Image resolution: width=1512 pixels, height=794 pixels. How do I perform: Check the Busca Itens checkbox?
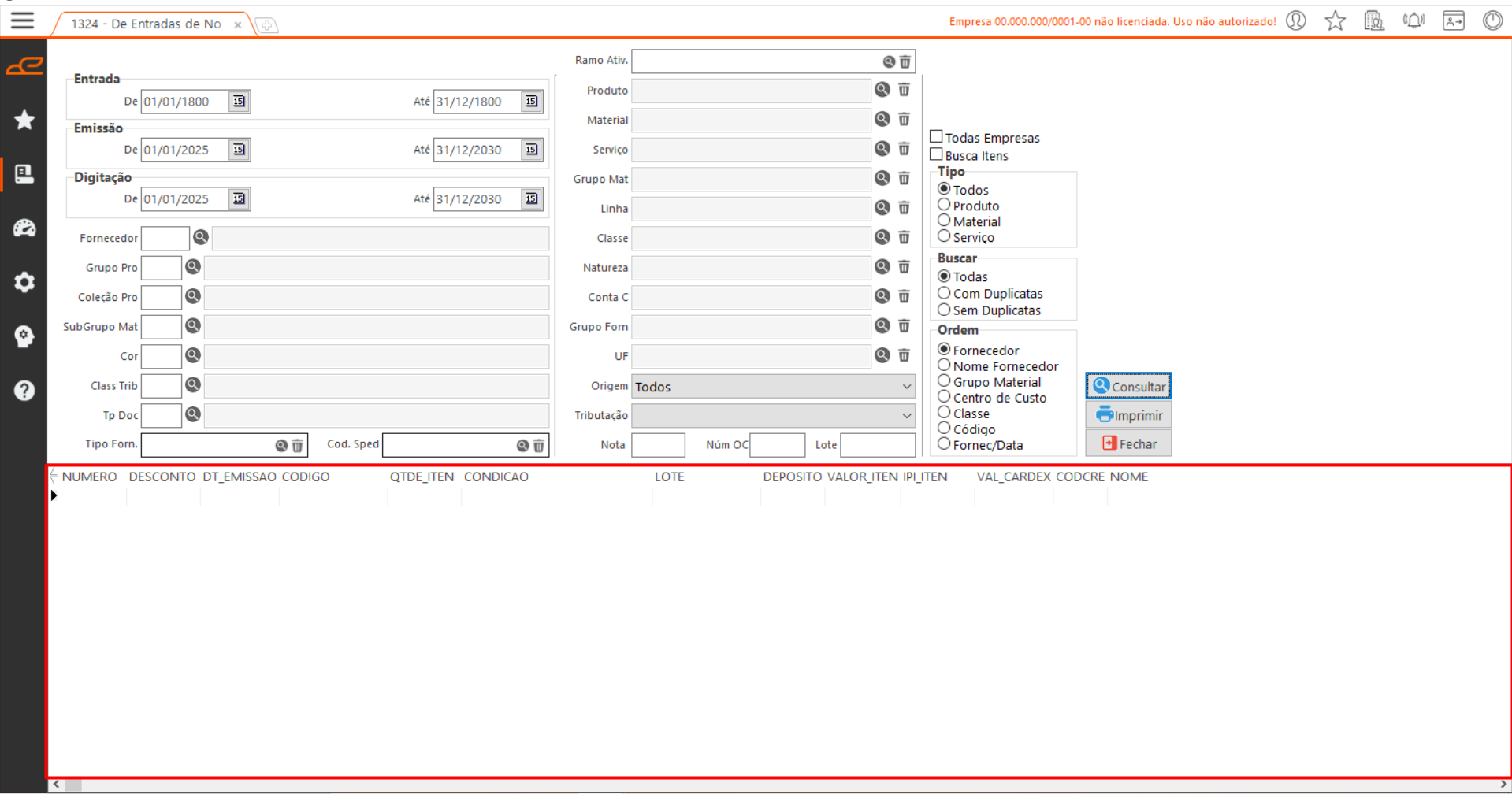[x=937, y=155]
